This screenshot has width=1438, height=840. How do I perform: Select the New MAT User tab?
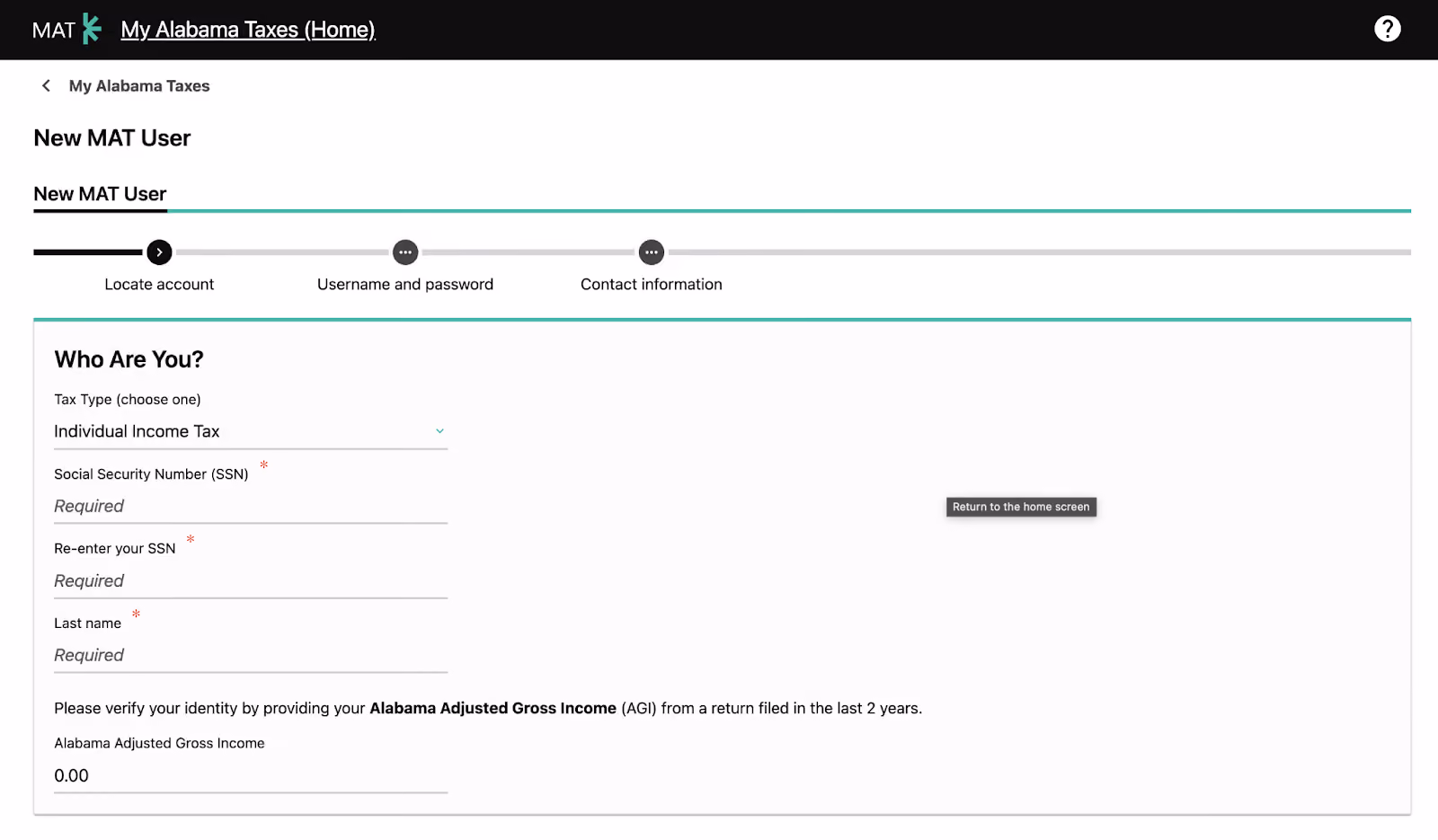coord(100,194)
